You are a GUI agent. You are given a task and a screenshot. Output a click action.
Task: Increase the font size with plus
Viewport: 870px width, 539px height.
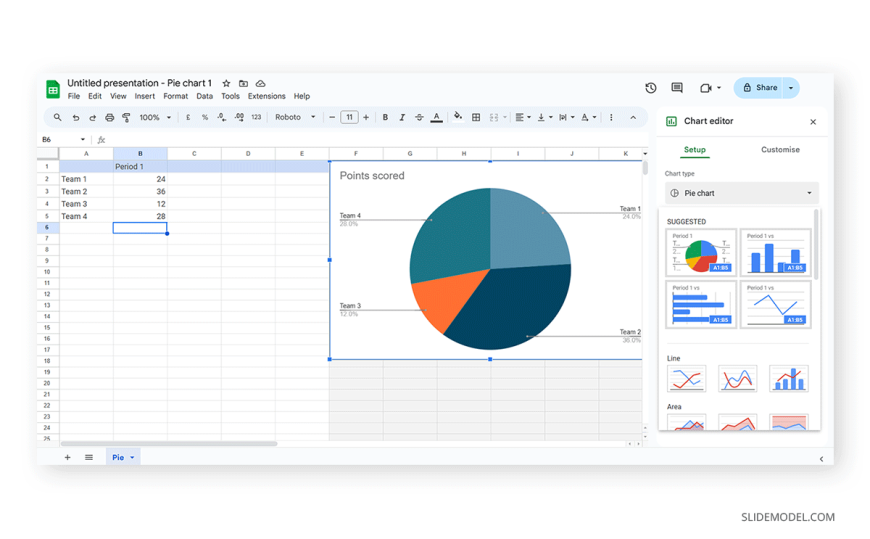pyautogui.click(x=366, y=118)
